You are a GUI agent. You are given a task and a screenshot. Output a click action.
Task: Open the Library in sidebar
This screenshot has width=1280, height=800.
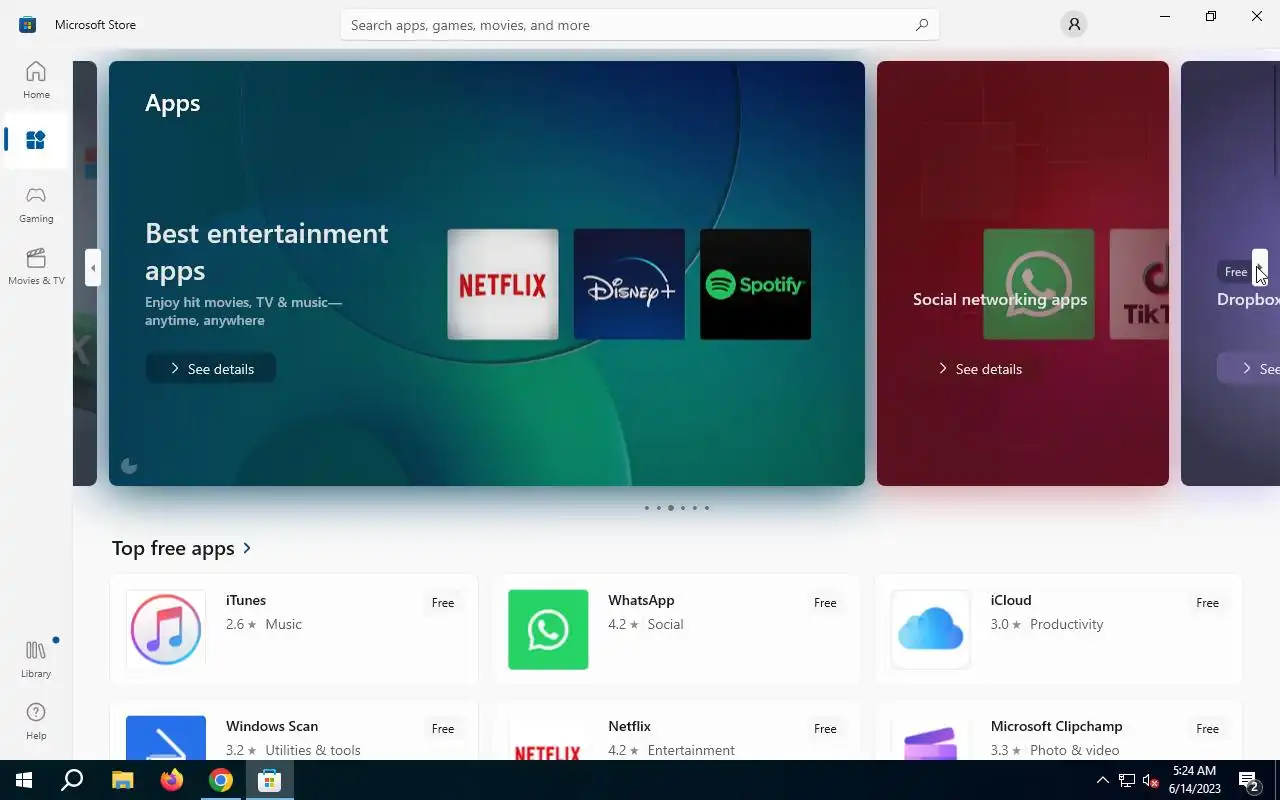(36, 659)
